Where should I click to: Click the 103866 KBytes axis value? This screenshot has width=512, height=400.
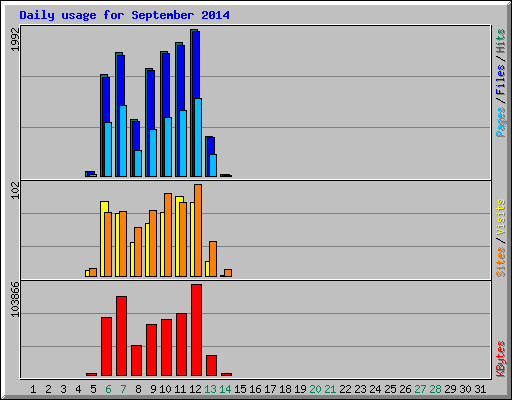(x=15, y=299)
